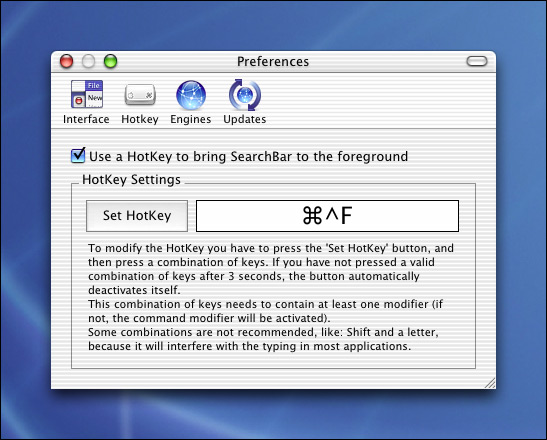
Task: Click the hotkey display field showing ⌘^F
Action: [327, 216]
